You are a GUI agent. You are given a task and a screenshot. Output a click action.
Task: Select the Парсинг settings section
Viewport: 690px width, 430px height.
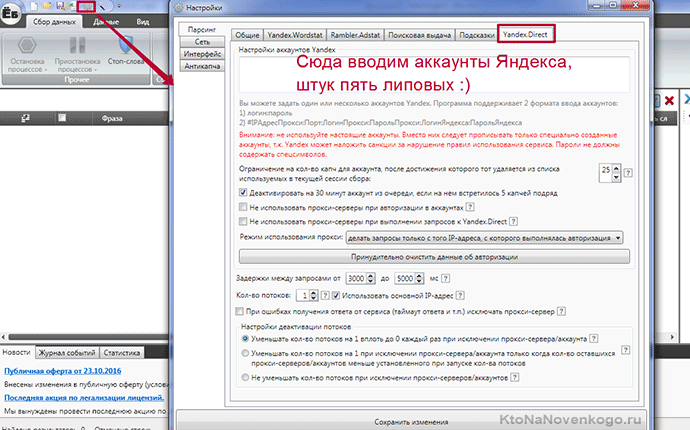tap(202, 29)
